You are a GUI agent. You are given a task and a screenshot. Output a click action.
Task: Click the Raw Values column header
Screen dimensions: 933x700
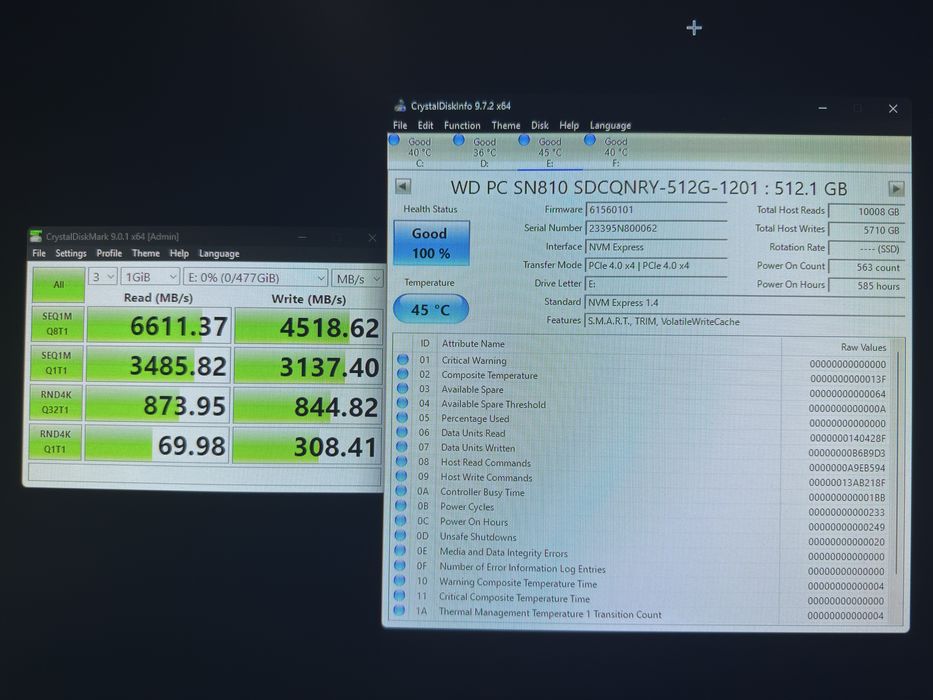click(863, 347)
